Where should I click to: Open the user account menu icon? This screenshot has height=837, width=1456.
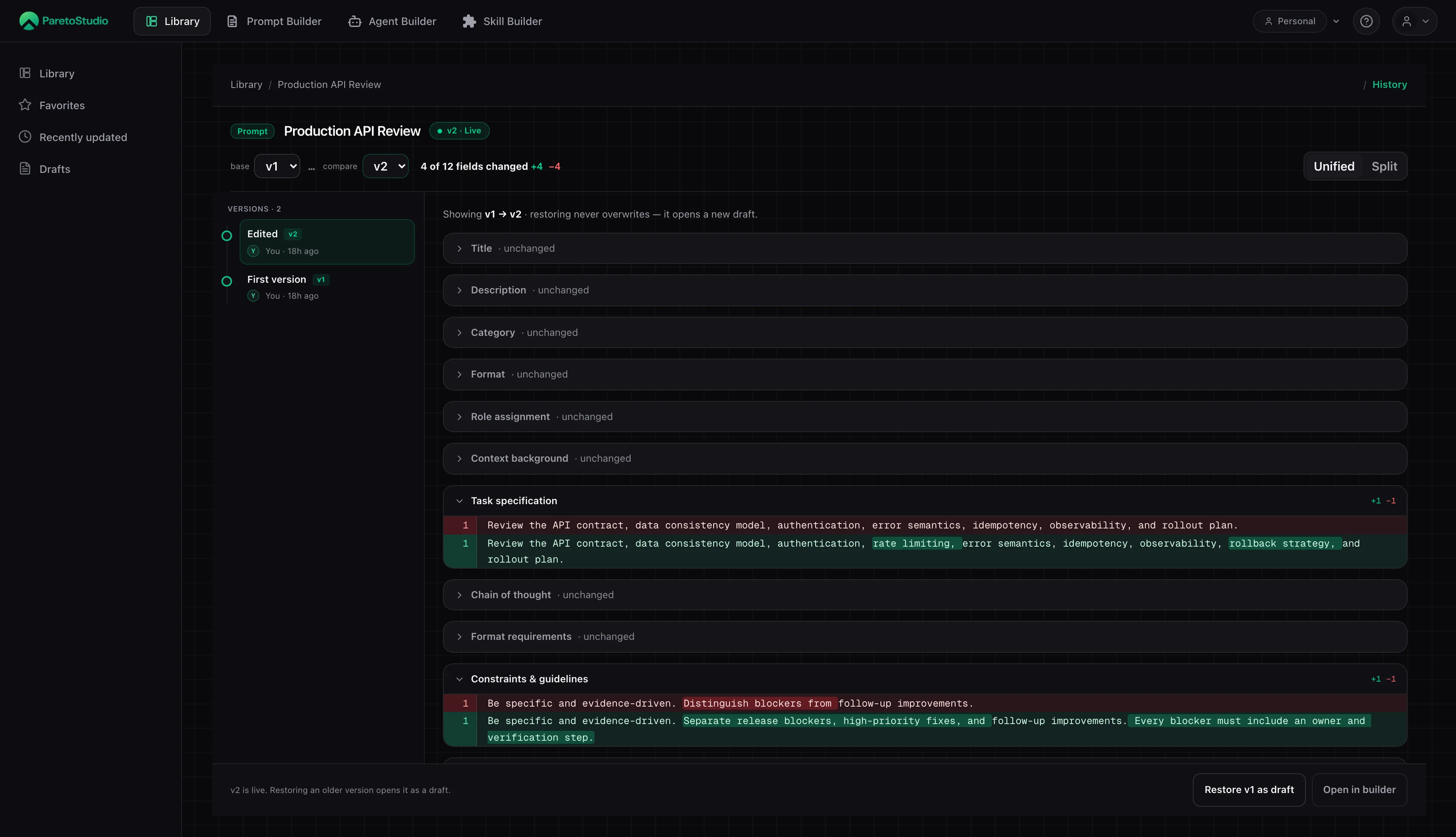1415,21
